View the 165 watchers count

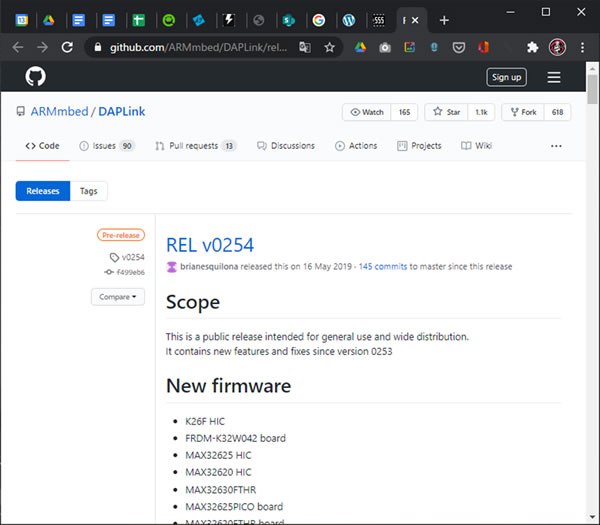[404, 112]
